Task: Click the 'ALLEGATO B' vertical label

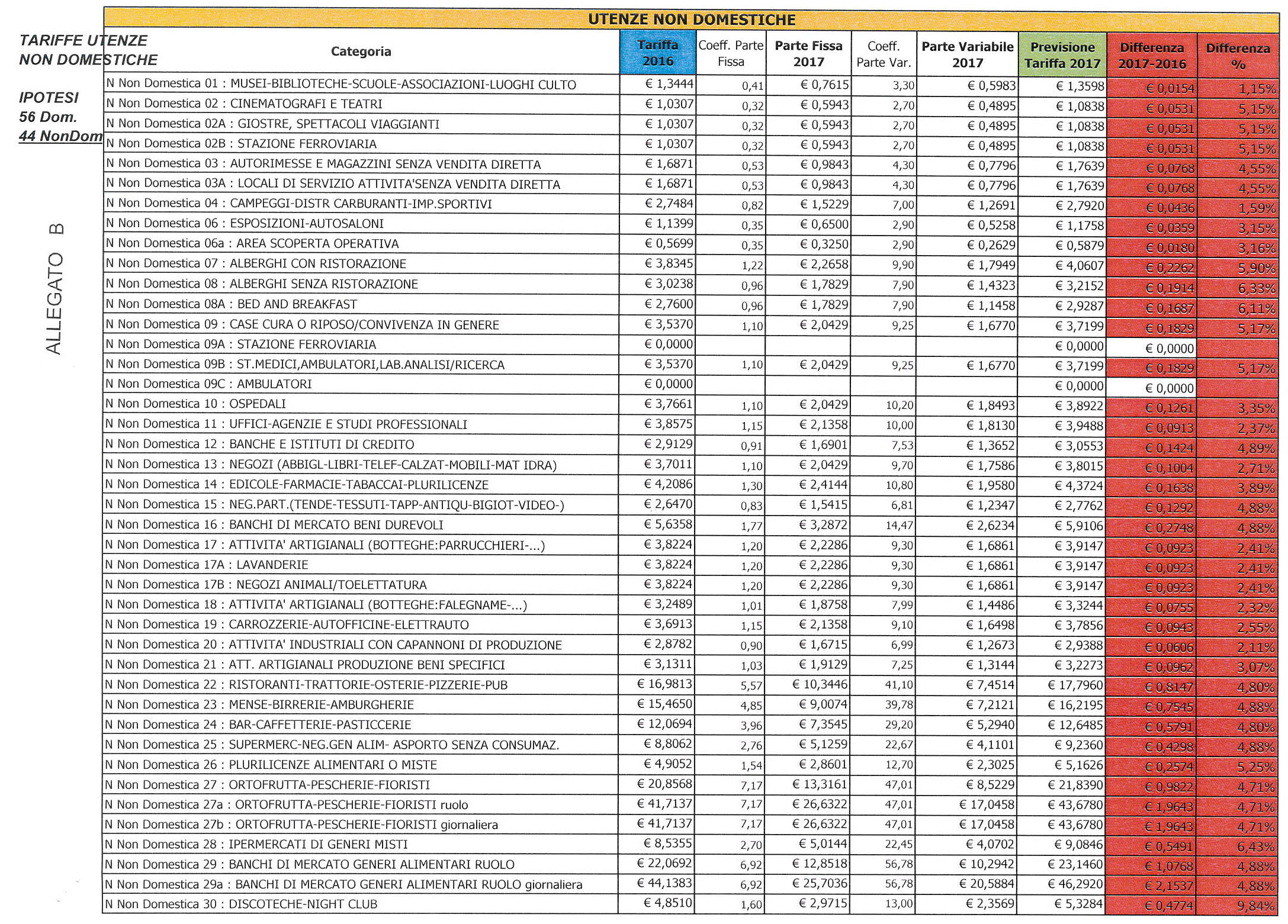Action: (x=54, y=289)
